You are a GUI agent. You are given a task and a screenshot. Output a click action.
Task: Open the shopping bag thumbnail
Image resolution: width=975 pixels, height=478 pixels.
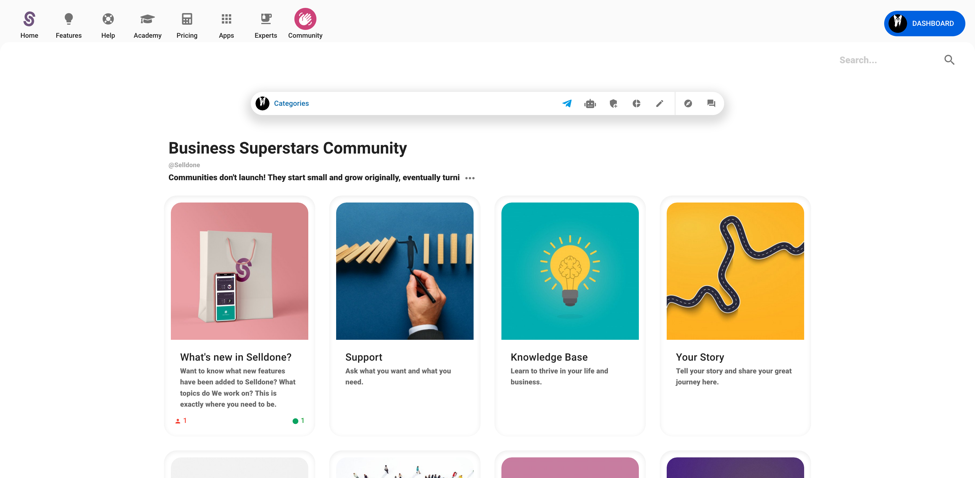(x=239, y=271)
